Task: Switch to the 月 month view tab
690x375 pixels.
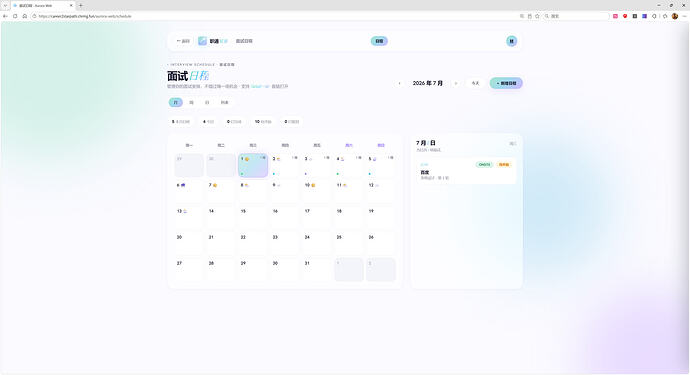Action: click(x=176, y=103)
